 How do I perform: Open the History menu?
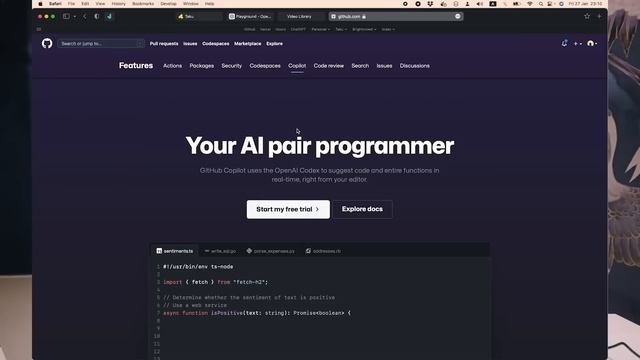[118, 4]
